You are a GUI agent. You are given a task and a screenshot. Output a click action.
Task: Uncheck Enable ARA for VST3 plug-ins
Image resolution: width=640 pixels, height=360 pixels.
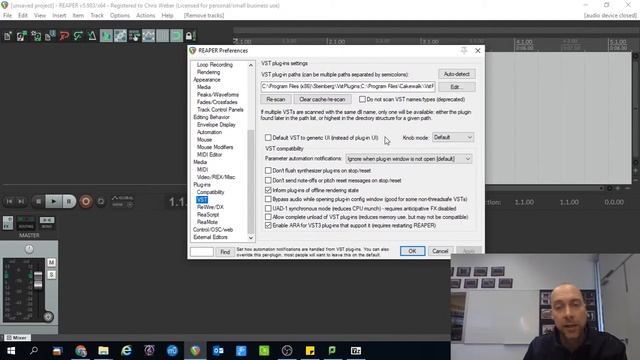pos(268,225)
